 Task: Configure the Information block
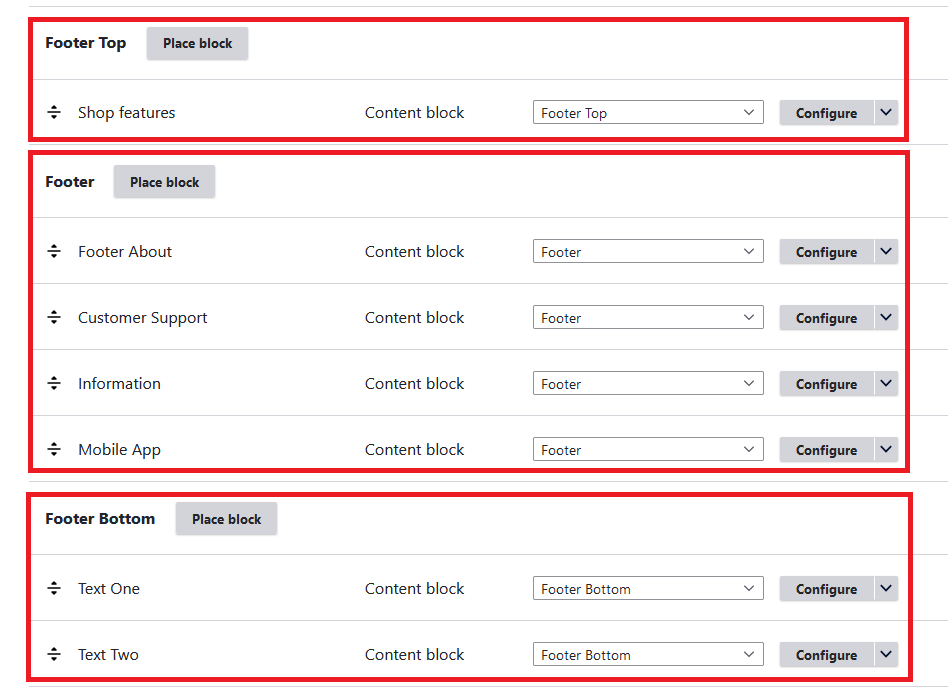(x=826, y=384)
